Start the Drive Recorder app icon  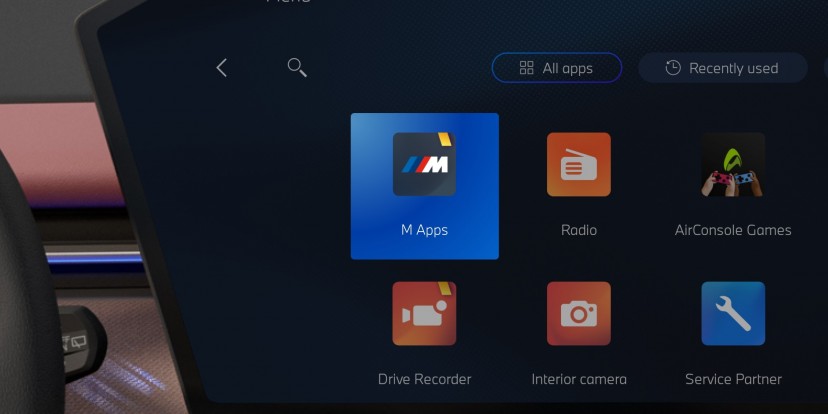point(424,313)
